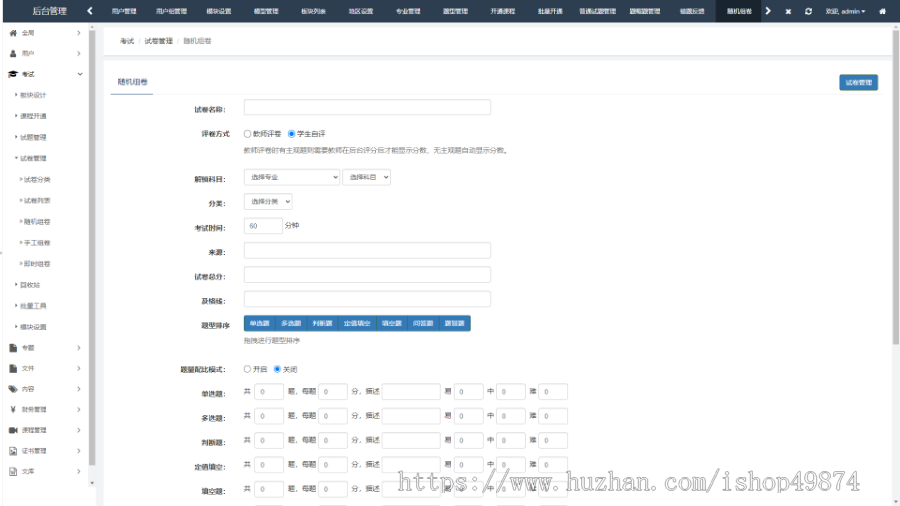
Task: Click the 单选题 total count input
Action: pyautogui.click(x=269, y=392)
